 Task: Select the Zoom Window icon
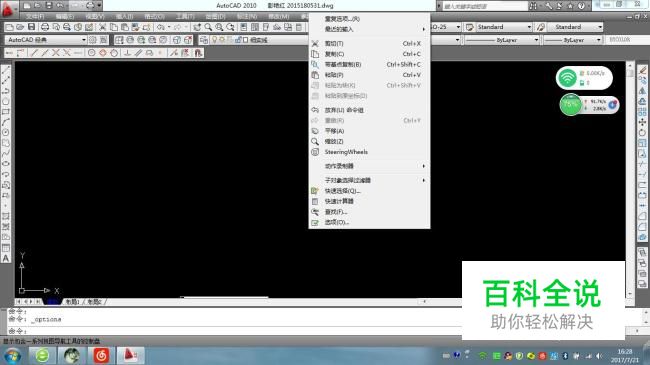(x=219, y=27)
